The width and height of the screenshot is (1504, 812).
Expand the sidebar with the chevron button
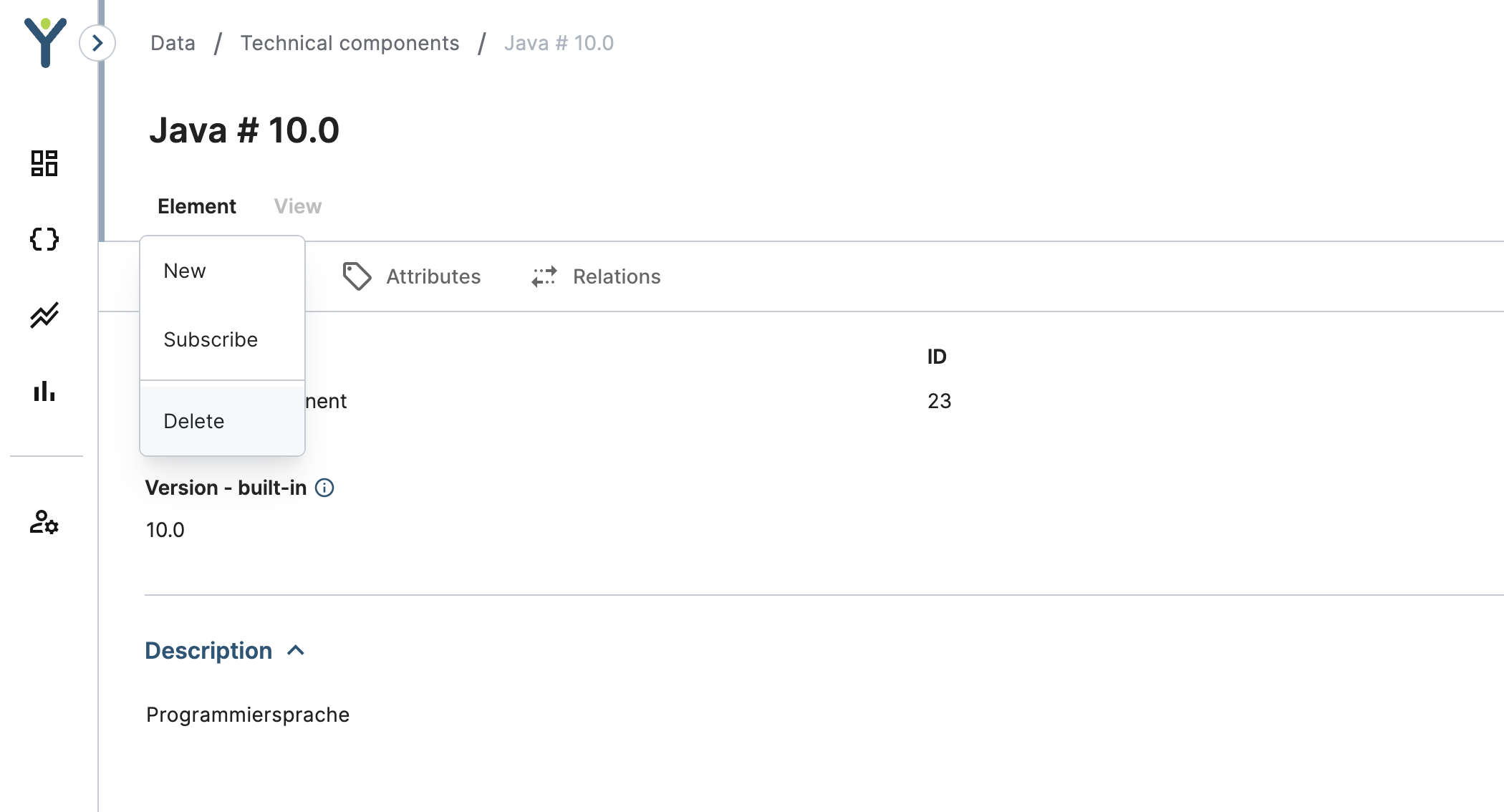tap(97, 43)
